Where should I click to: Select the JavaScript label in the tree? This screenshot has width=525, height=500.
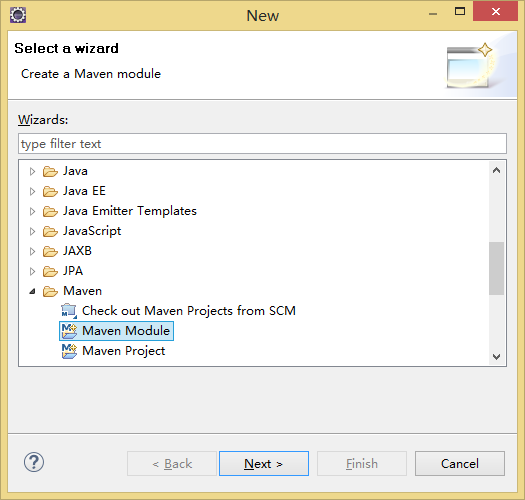click(92, 231)
